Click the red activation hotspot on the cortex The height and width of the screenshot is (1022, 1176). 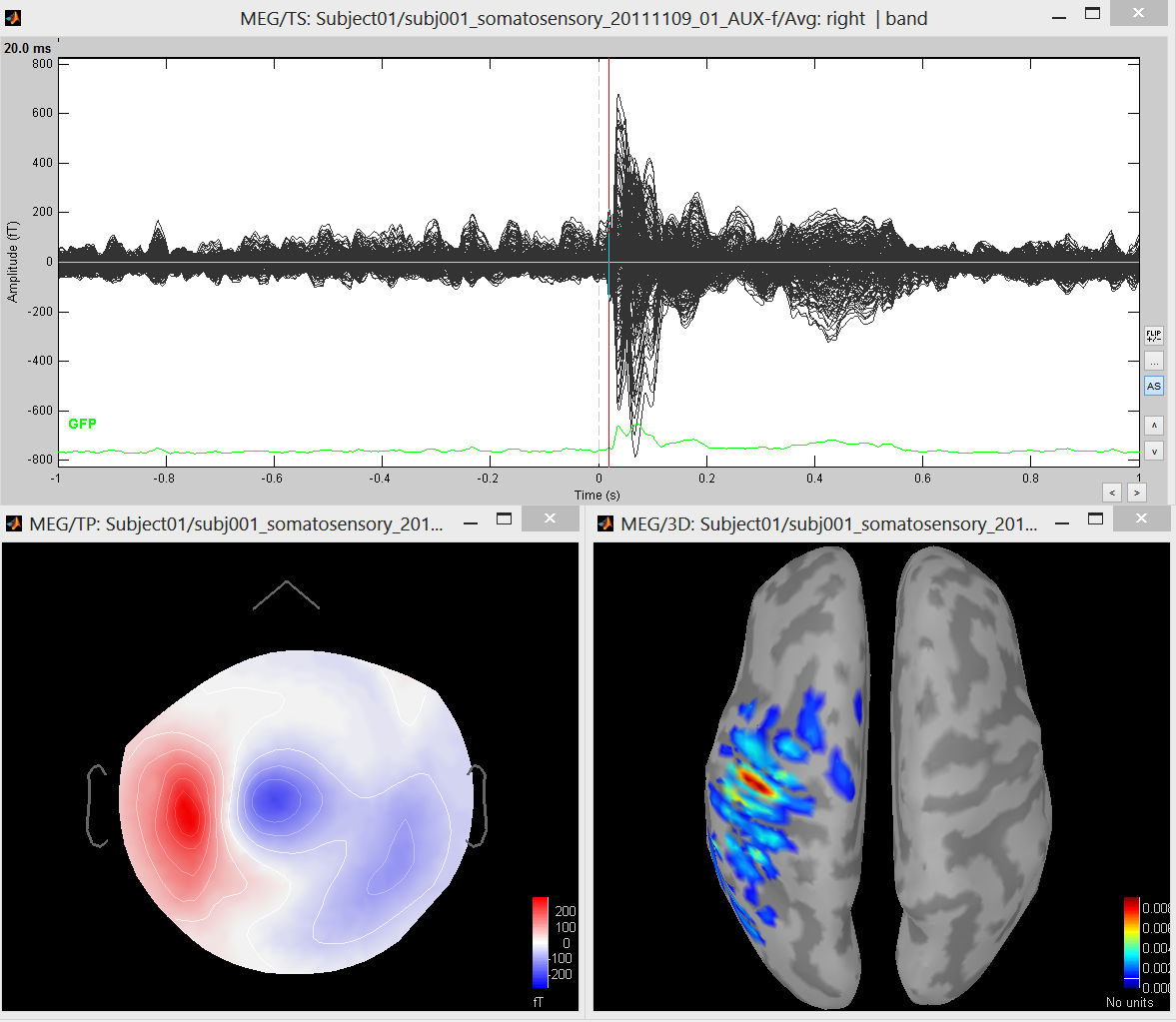click(759, 784)
